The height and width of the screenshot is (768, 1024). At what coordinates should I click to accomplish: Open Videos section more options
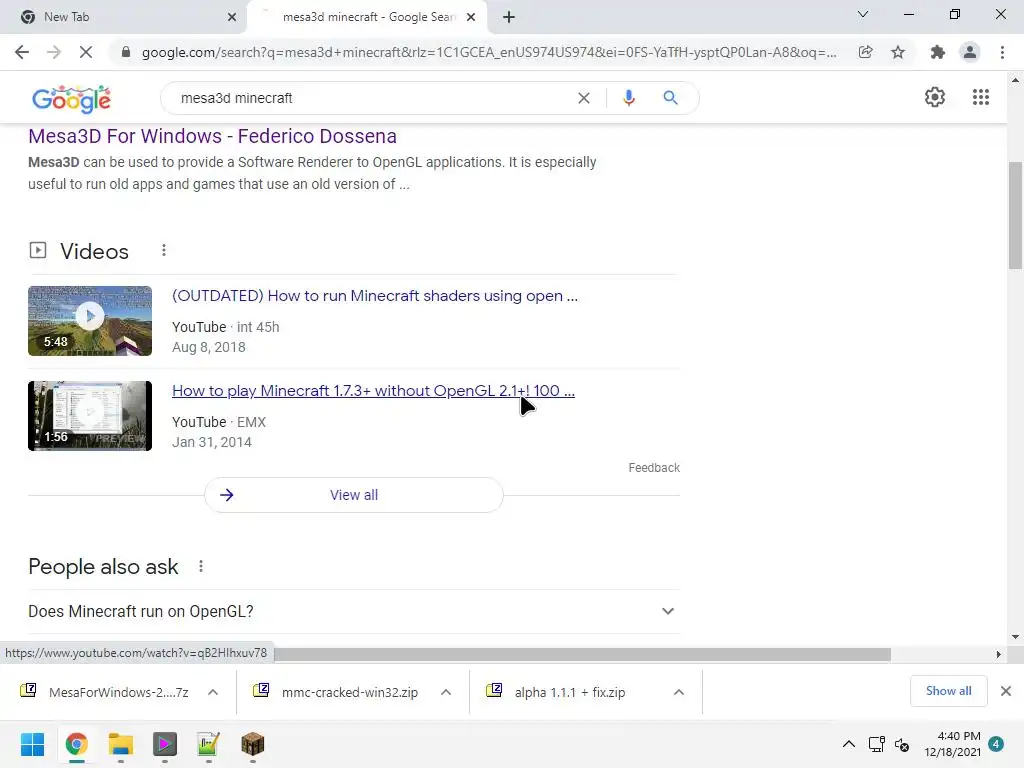pyautogui.click(x=164, y=250)
